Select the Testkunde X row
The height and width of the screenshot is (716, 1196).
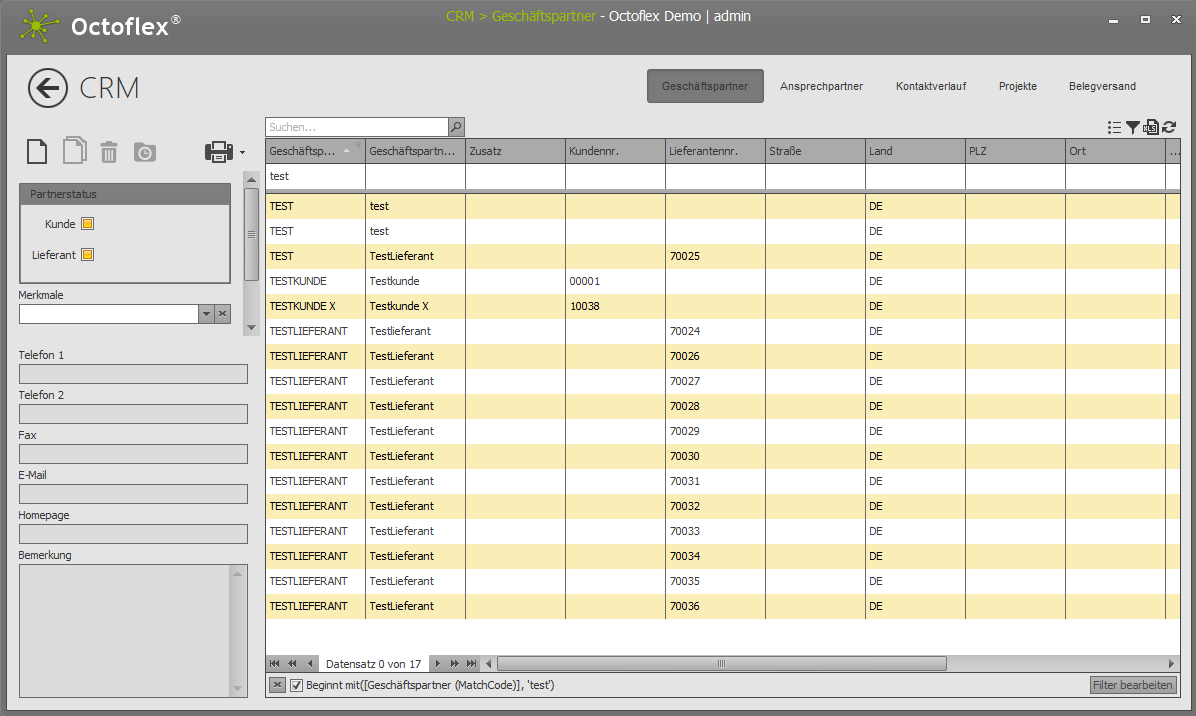click(400, 306)
